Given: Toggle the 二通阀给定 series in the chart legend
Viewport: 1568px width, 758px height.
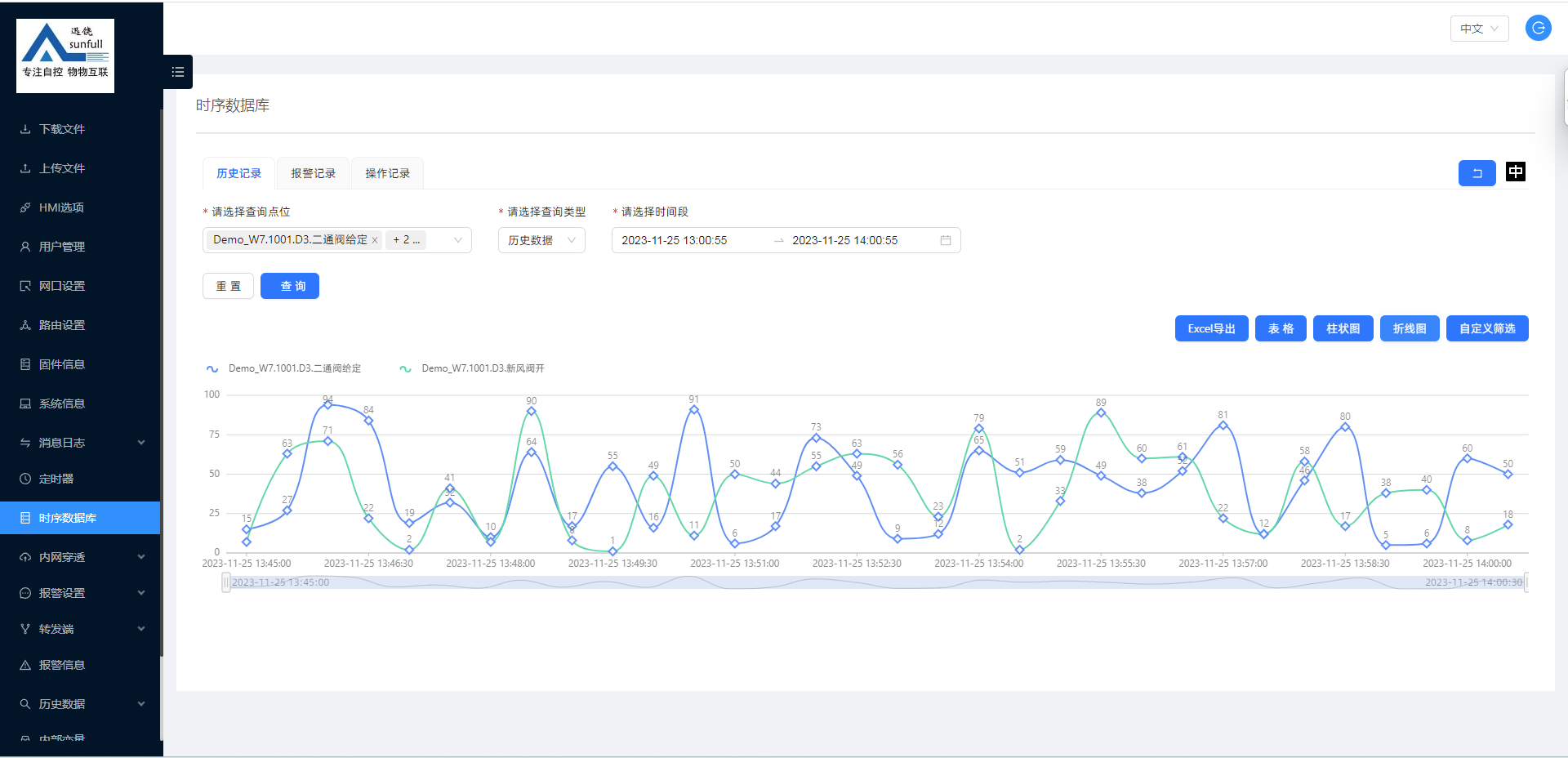Looking at the screenshot, I should 284,368.
